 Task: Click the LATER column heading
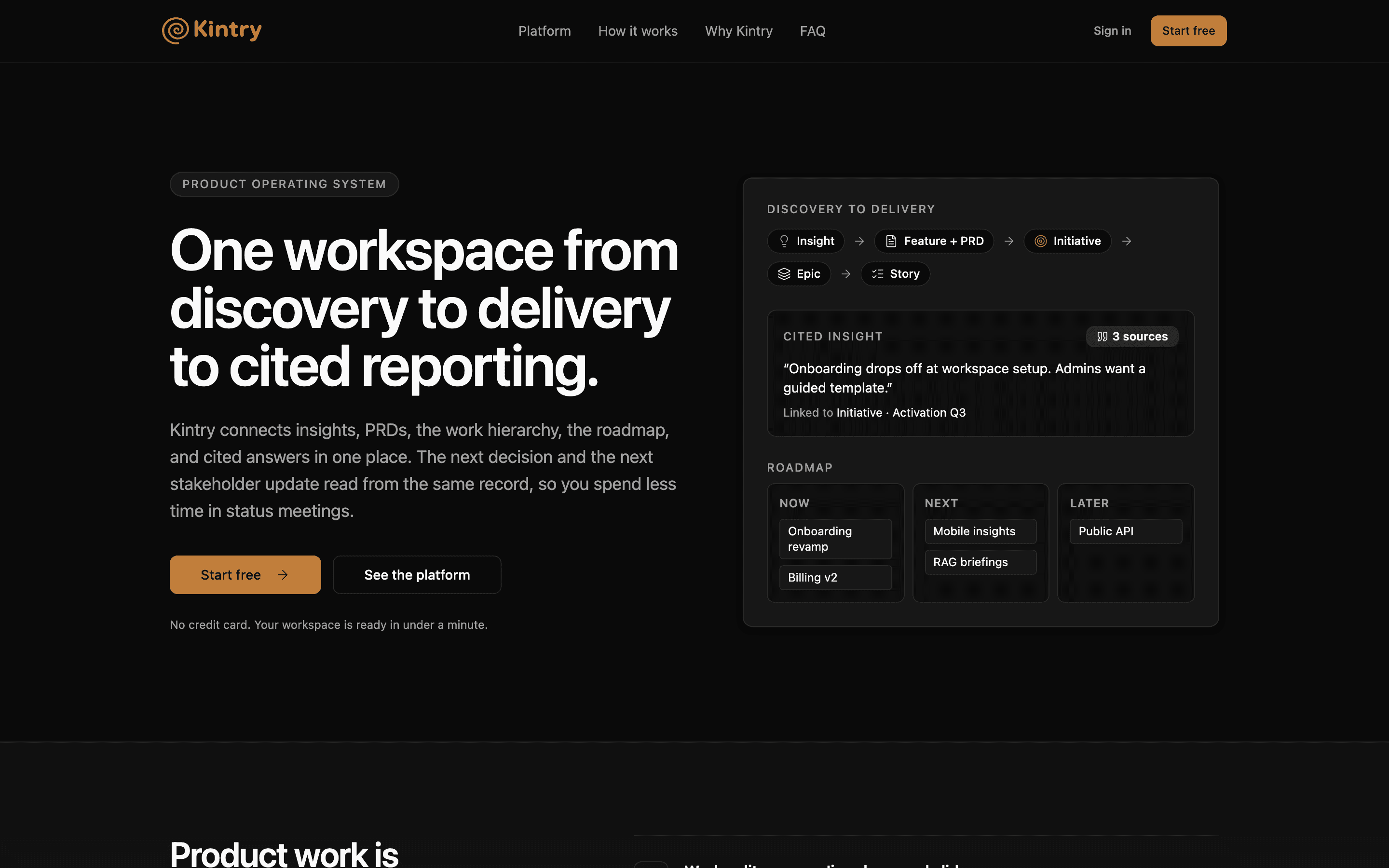click(1089, 503)
